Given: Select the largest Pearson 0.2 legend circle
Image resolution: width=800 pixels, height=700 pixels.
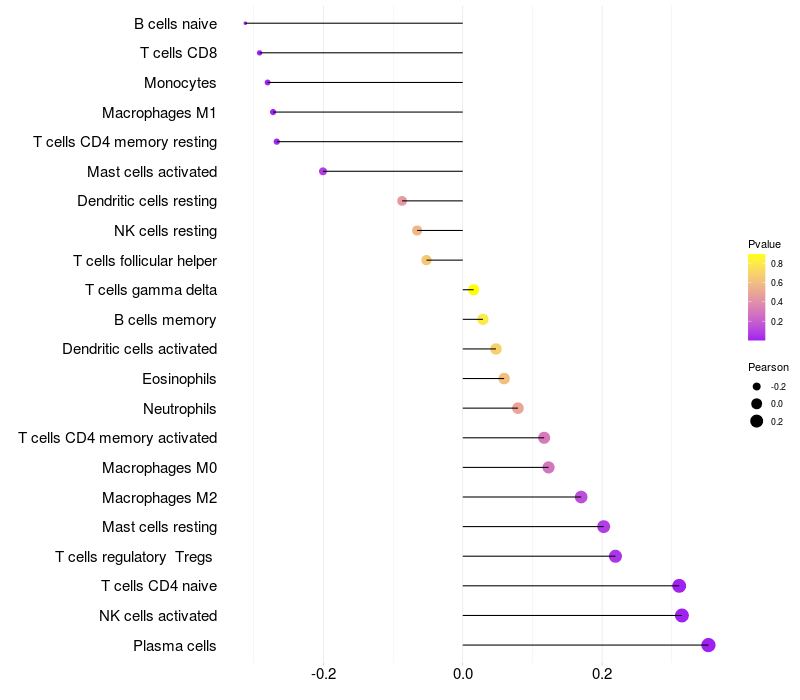Looking at the screenshot, I should point(757,421).
